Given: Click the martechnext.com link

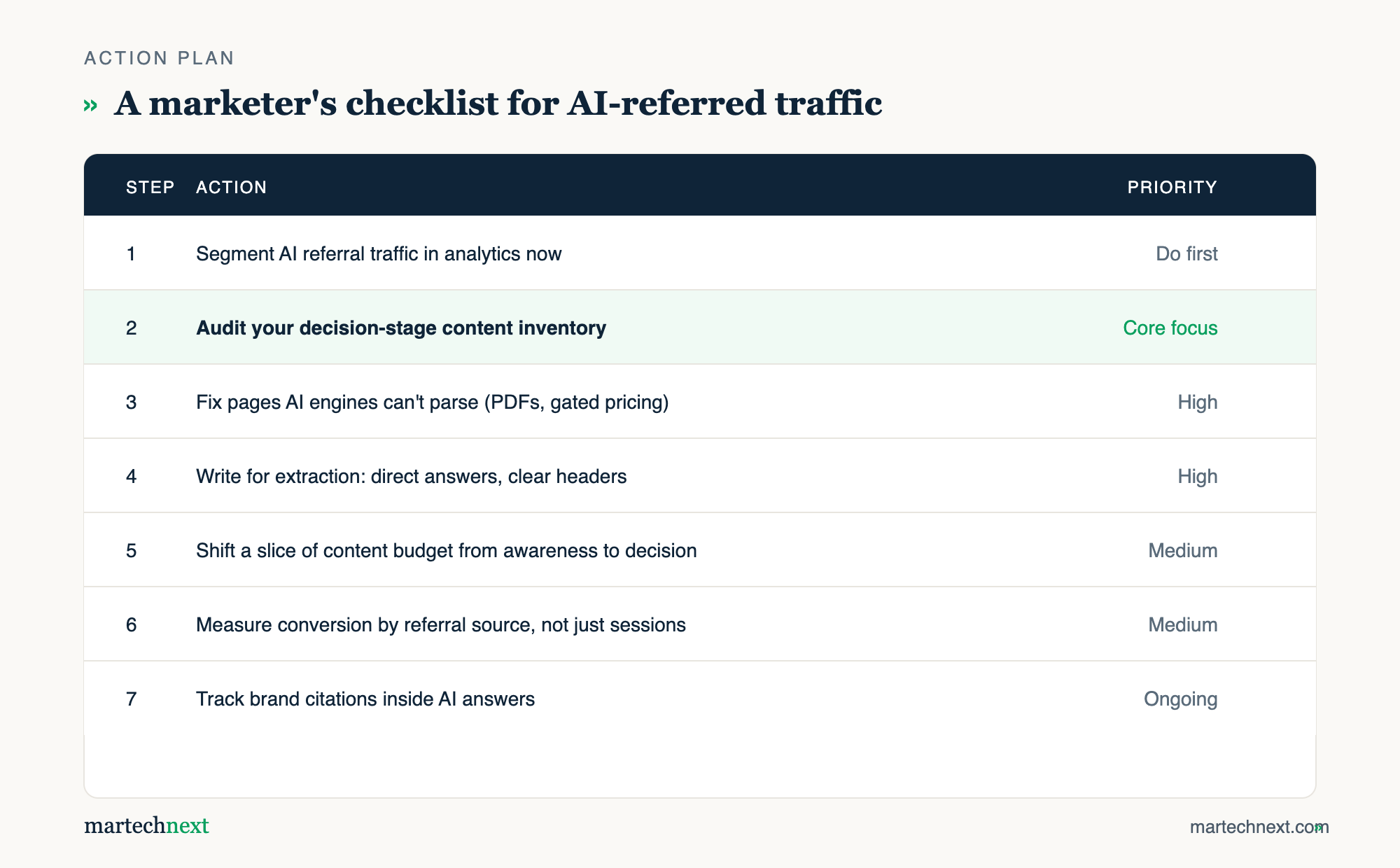Looking at the screenshot, I should point(1259,827).
